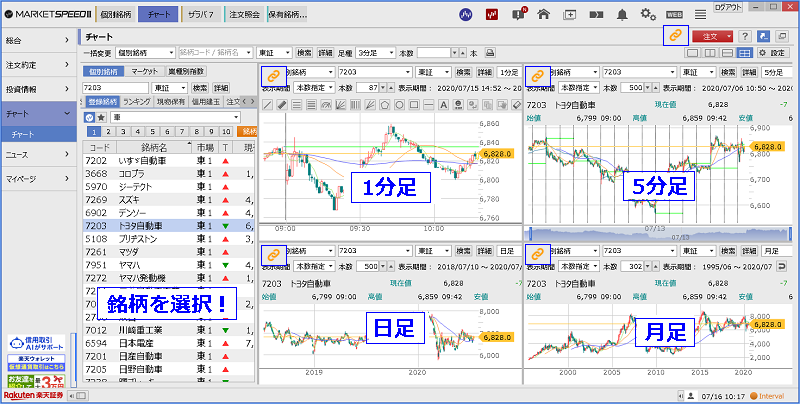Open the 一括変更 個別銘柄 dropdown
This screenshot has height=404, width=800.
coord(145,53)
